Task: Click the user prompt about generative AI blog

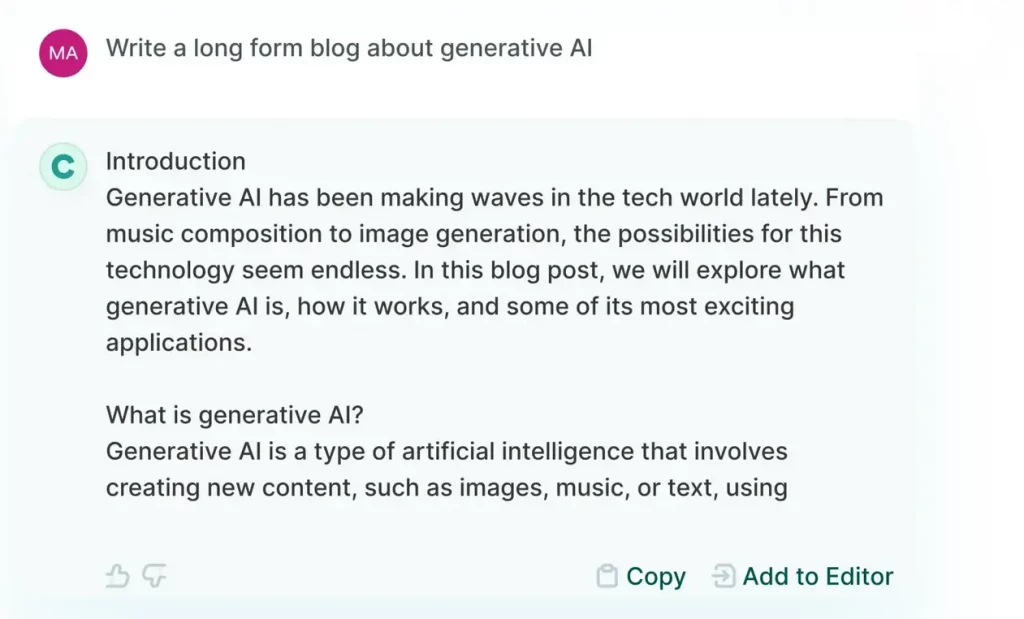Action: coord(349,48)
